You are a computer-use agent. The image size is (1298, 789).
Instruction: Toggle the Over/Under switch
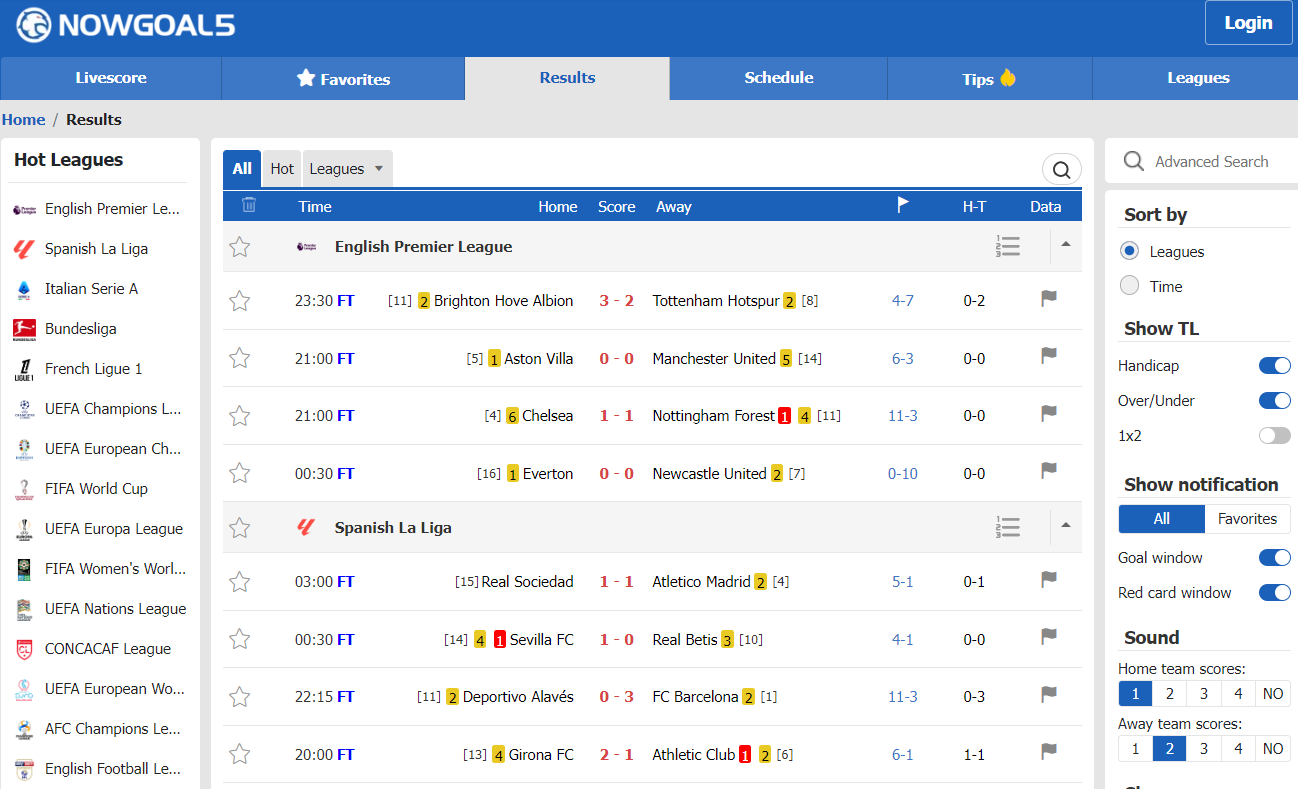point(1274,401)
